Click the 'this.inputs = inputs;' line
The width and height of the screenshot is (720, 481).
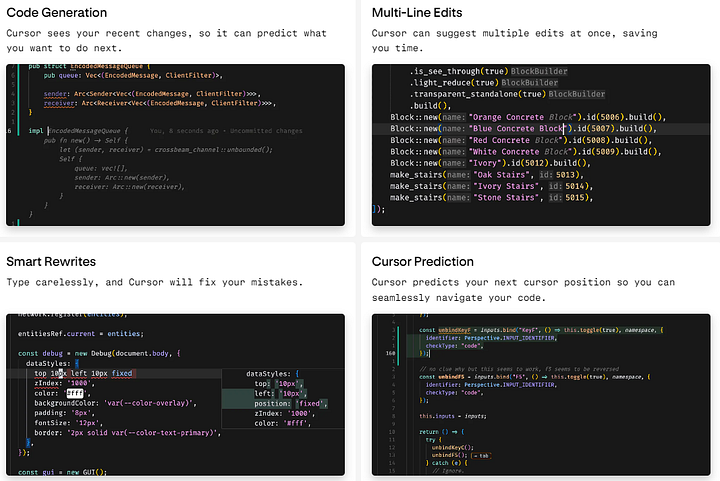452,416
